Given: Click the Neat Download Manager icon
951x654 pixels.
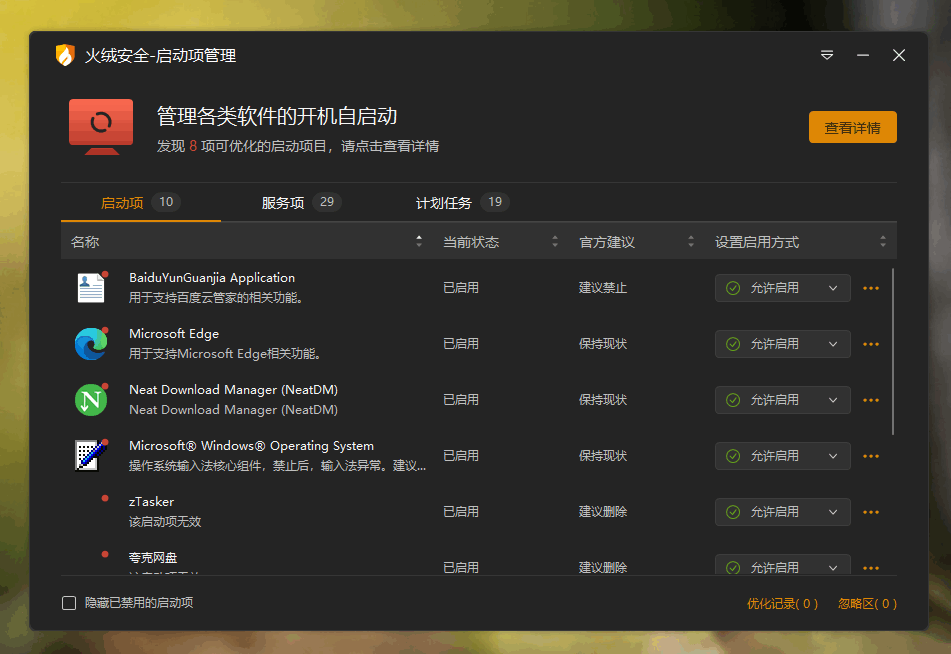Looking at the screenshot, I should (90, 400).
